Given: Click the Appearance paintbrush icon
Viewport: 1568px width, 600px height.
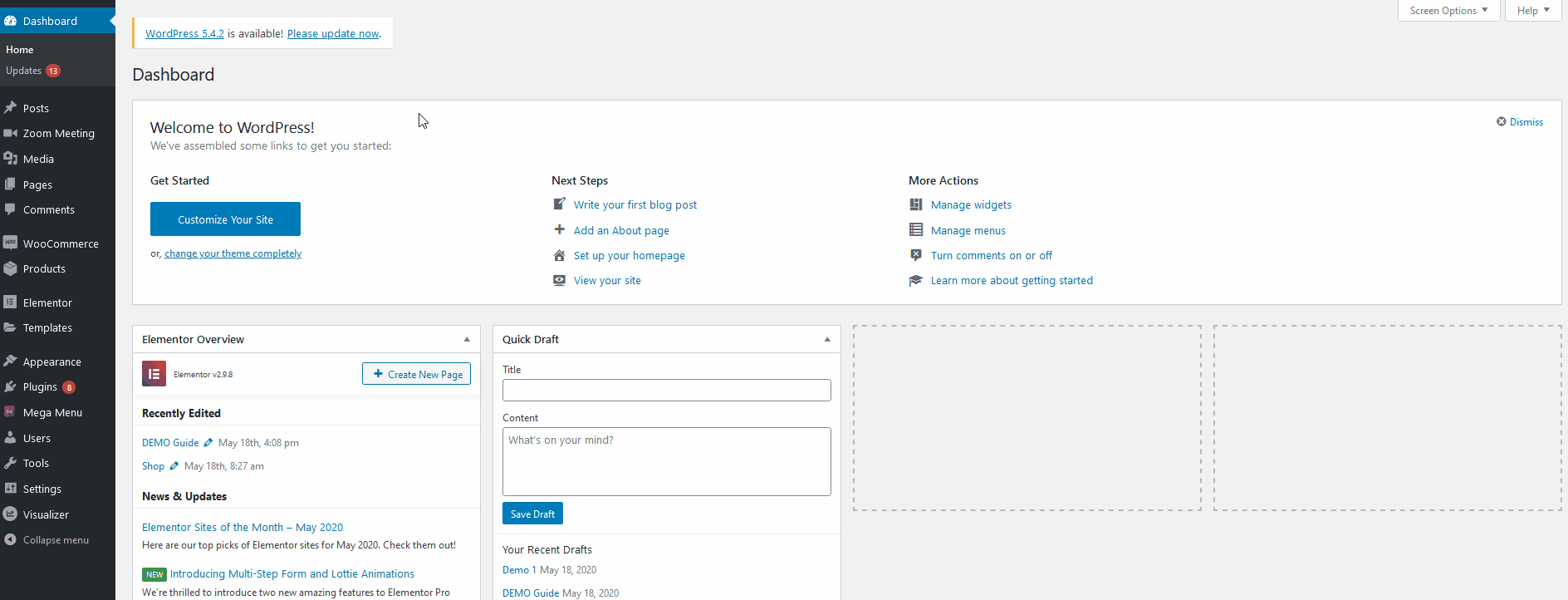Looking at the screenshot, I should [x=11, y=361].
